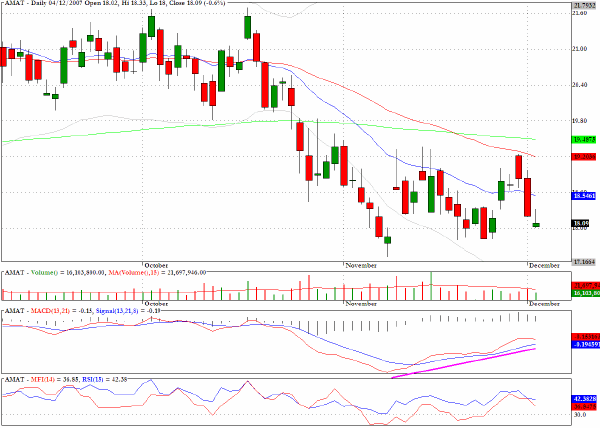The image size is (600, 428).
Task: Select the blue 18.5461 moving average tag
Action: [x=584, y=196]
